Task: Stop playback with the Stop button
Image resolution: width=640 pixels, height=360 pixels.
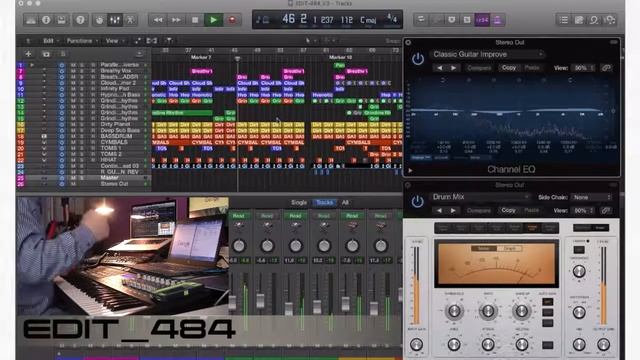Action: pos(195,20)
